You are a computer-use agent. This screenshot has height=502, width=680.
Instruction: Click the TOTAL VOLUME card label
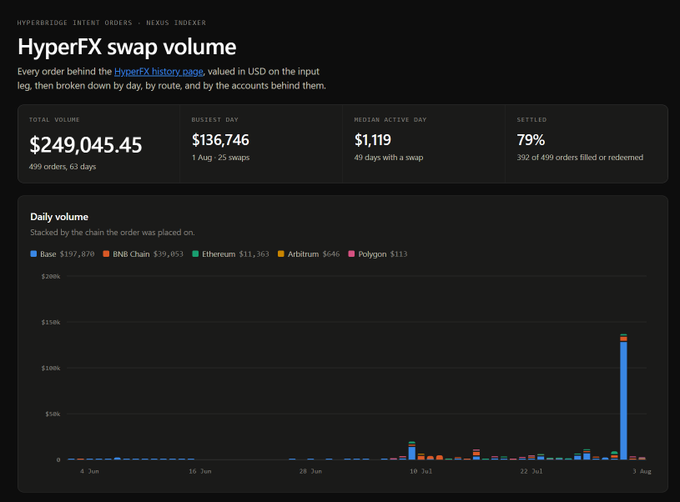click(54, 120)
